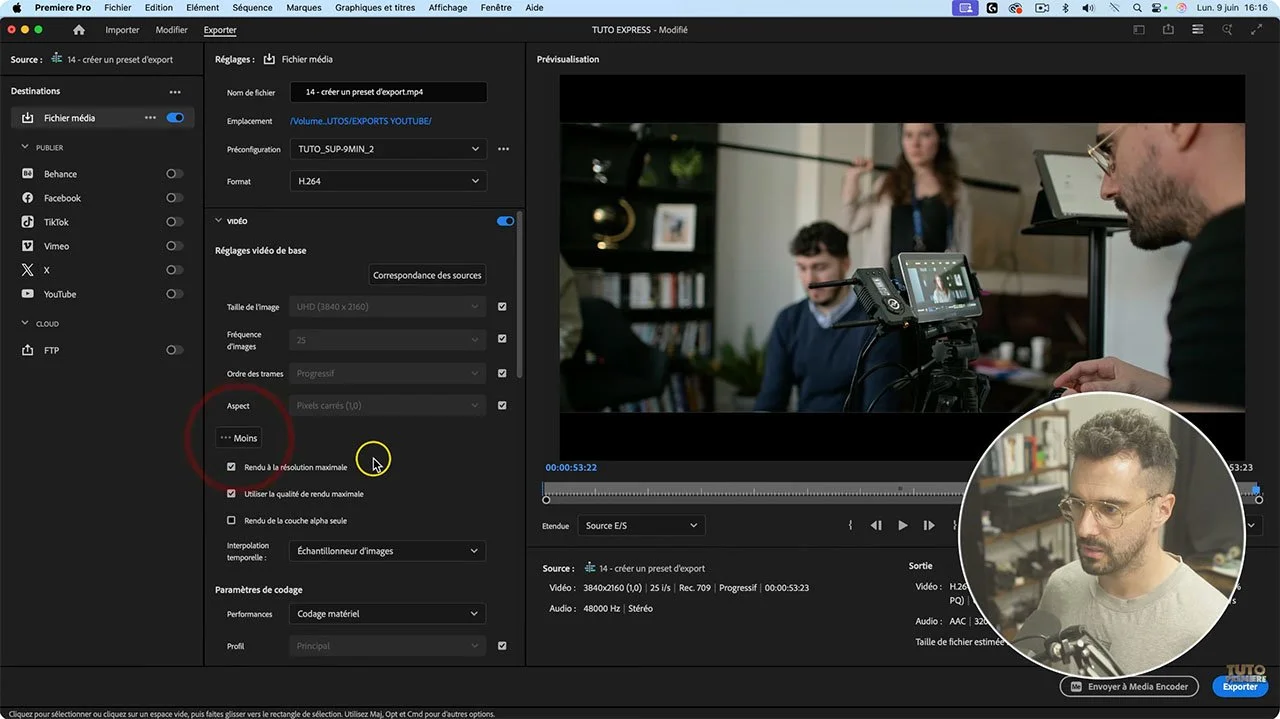Click the TikTok destination icon
This screenshot has height=719, width=1280.
point(28,222)
